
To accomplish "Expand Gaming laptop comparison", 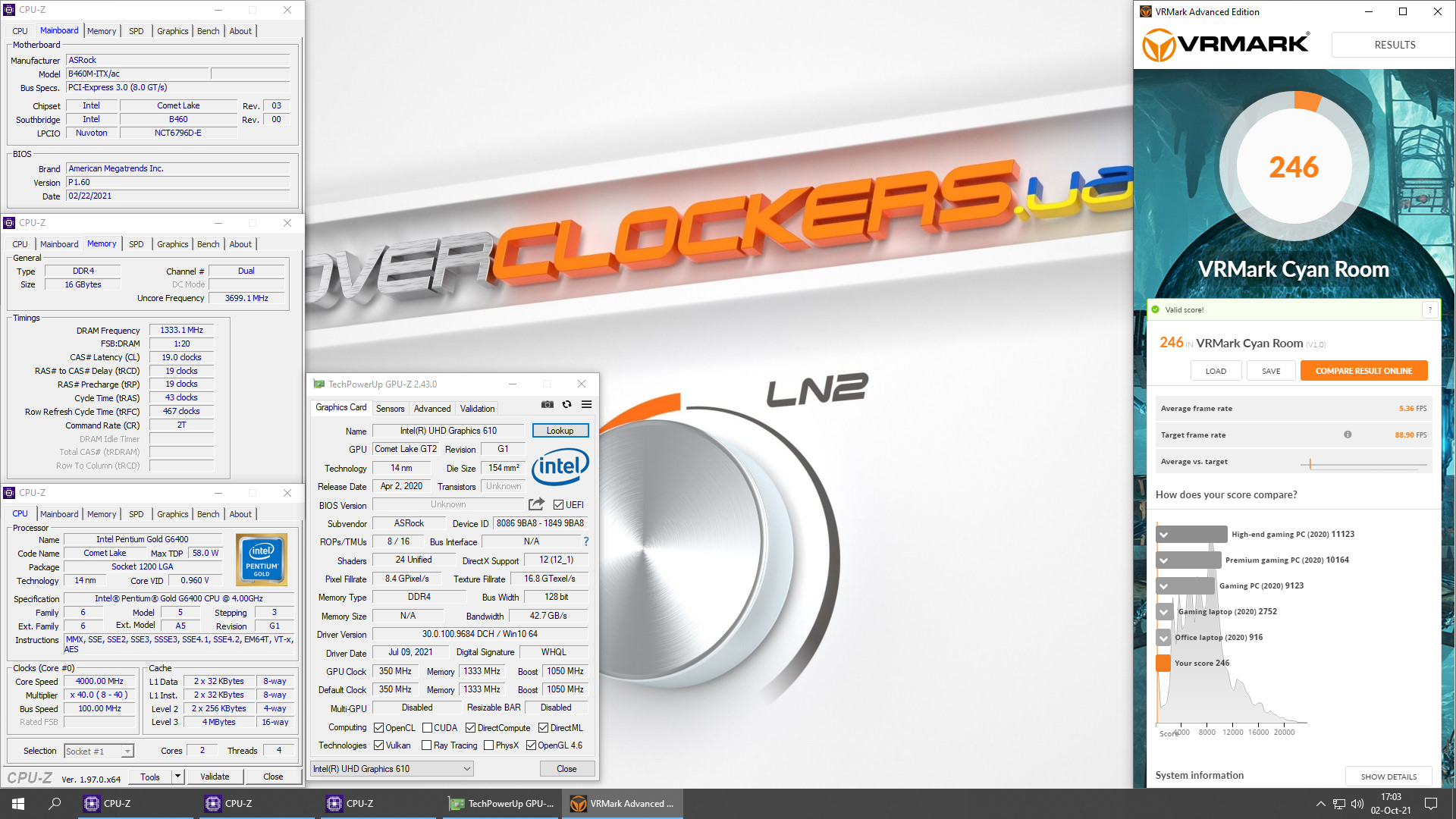I will point(1164,612).
